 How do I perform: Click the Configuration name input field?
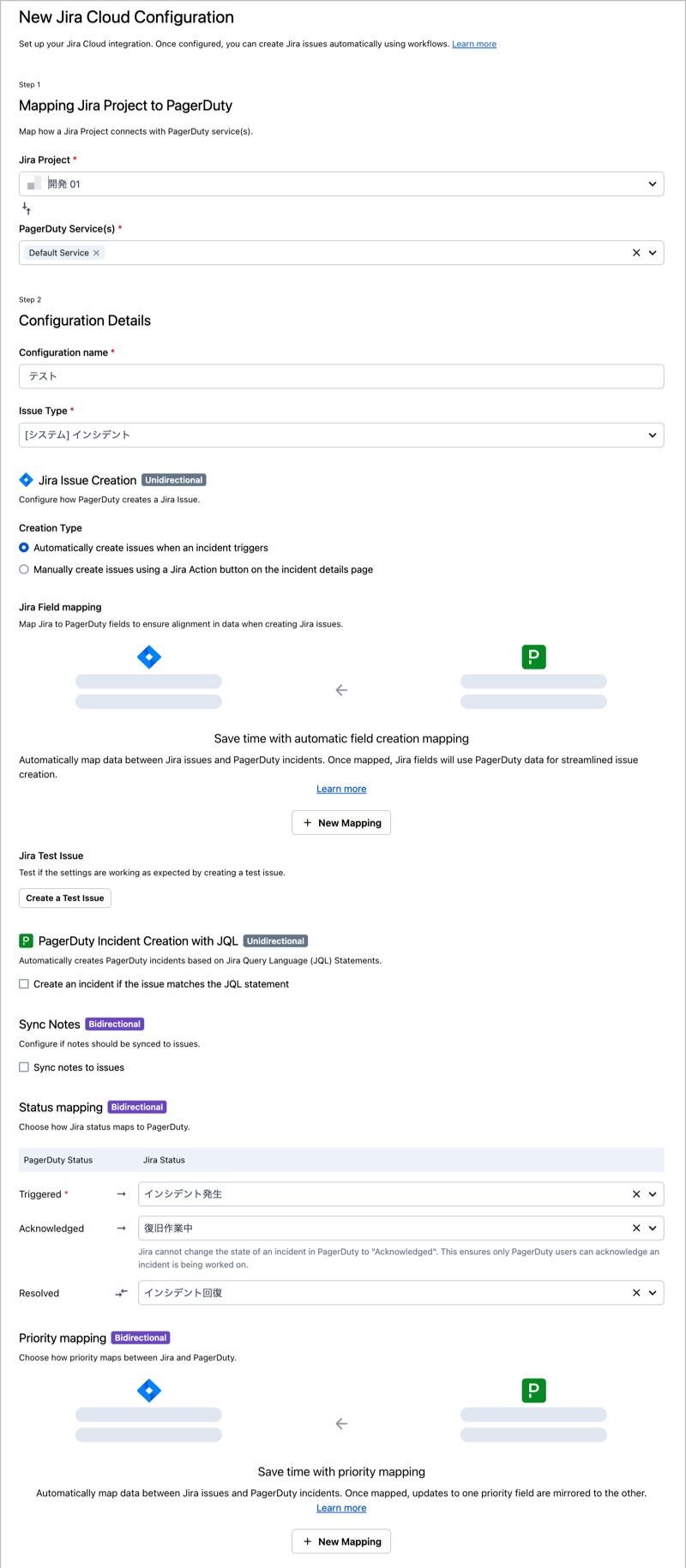click(341, 376)
